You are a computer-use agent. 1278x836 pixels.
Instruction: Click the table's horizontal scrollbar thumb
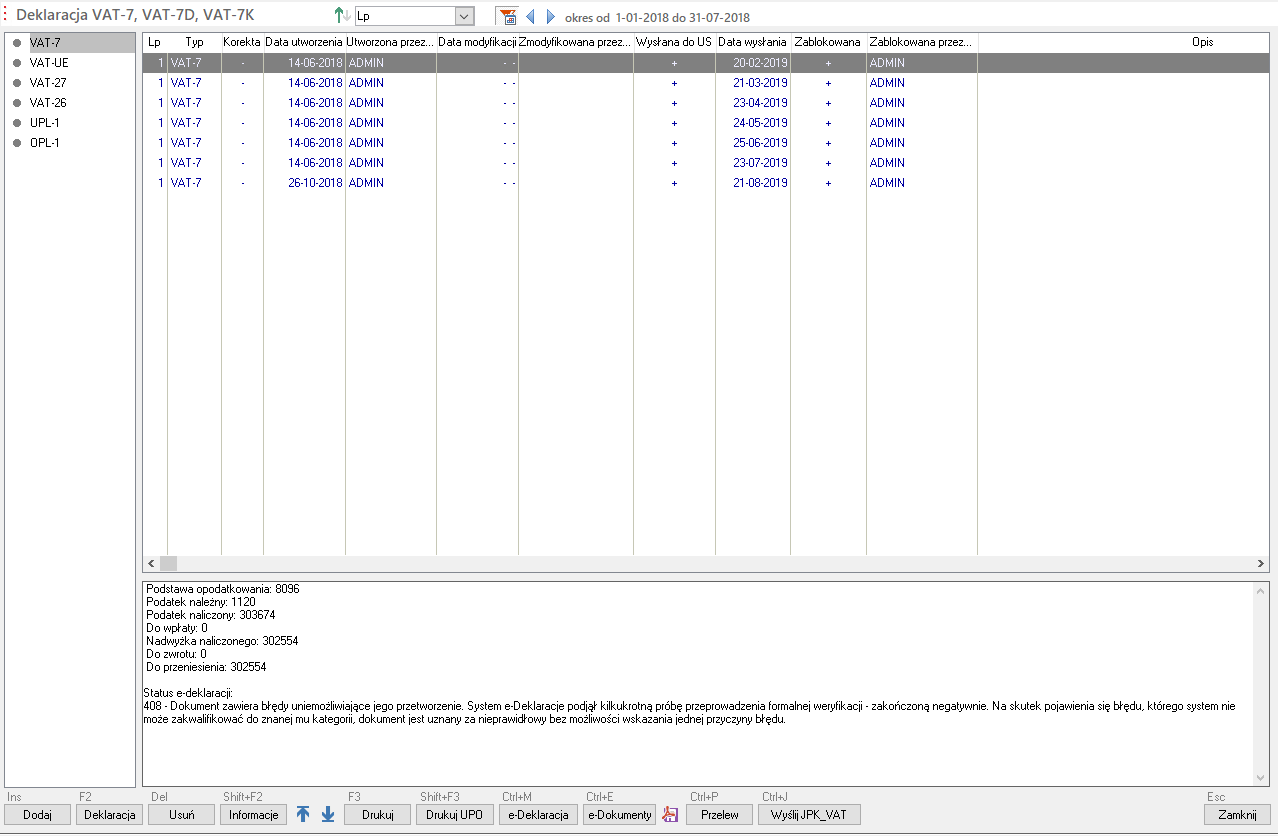click(168, 564)
